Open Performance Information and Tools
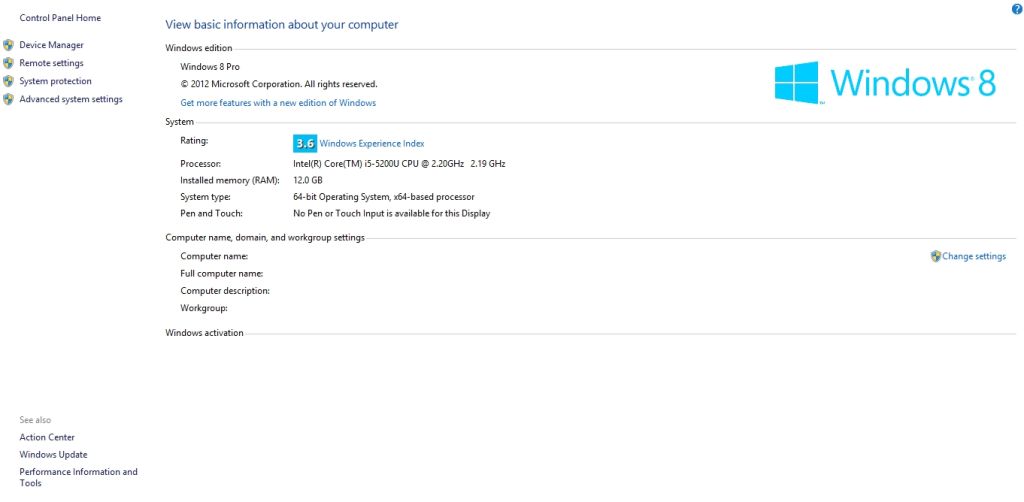 (78, 477)
